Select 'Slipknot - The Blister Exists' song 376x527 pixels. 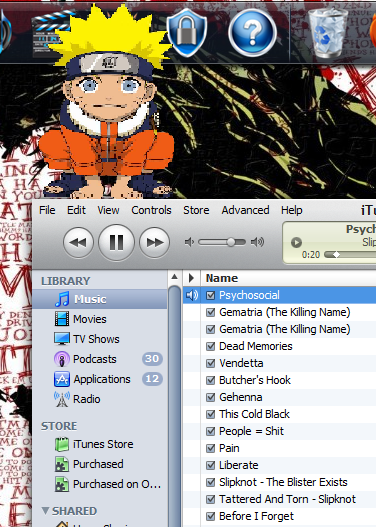(283, 482)
